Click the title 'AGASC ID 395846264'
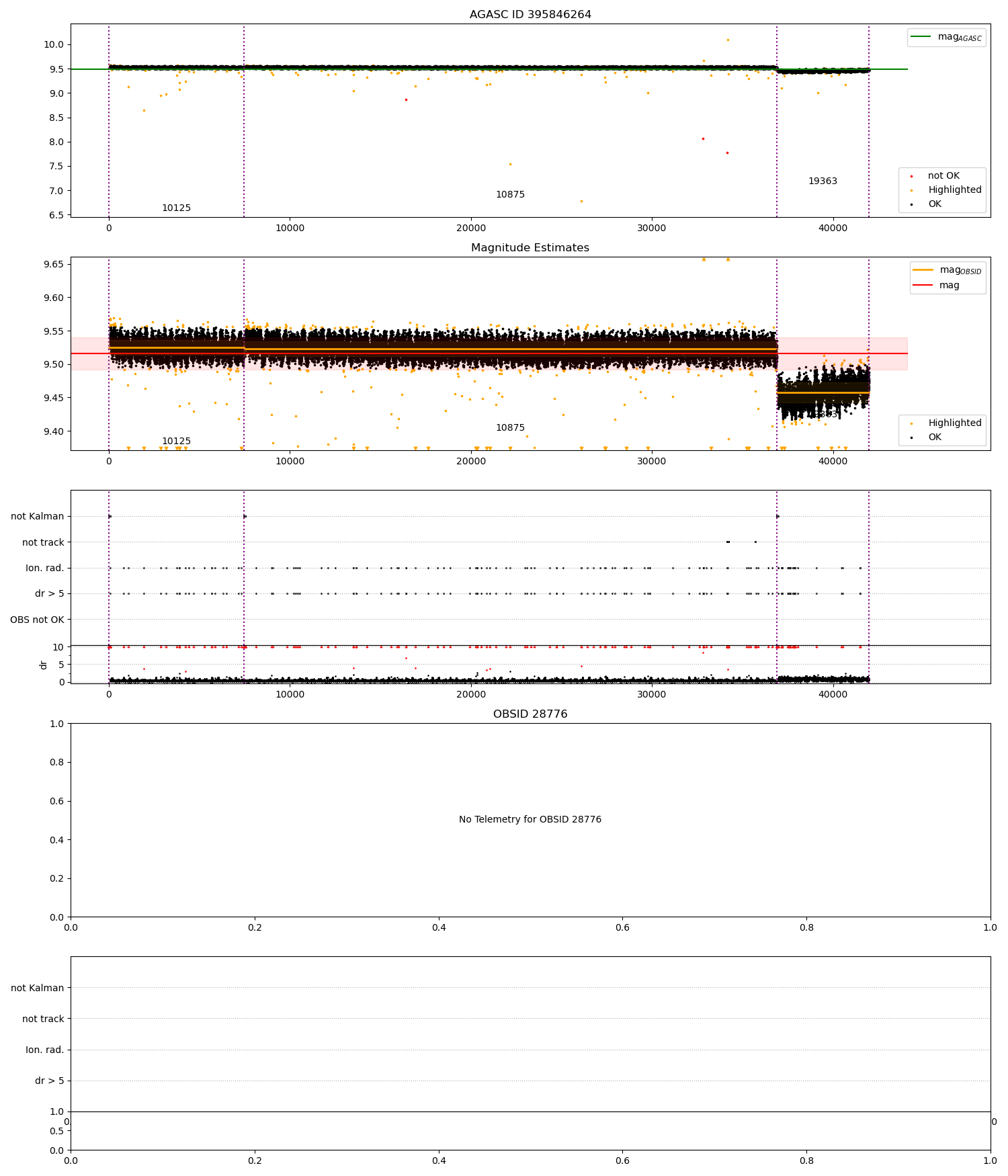This screenshot has width=1008, height=1176. point(530,14)
